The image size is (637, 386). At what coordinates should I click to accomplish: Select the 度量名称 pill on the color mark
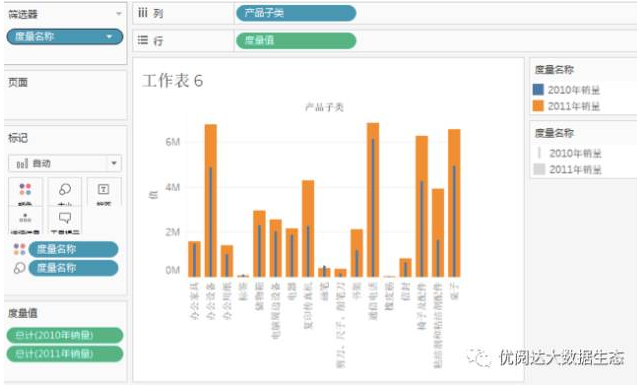tap(74, 249)
